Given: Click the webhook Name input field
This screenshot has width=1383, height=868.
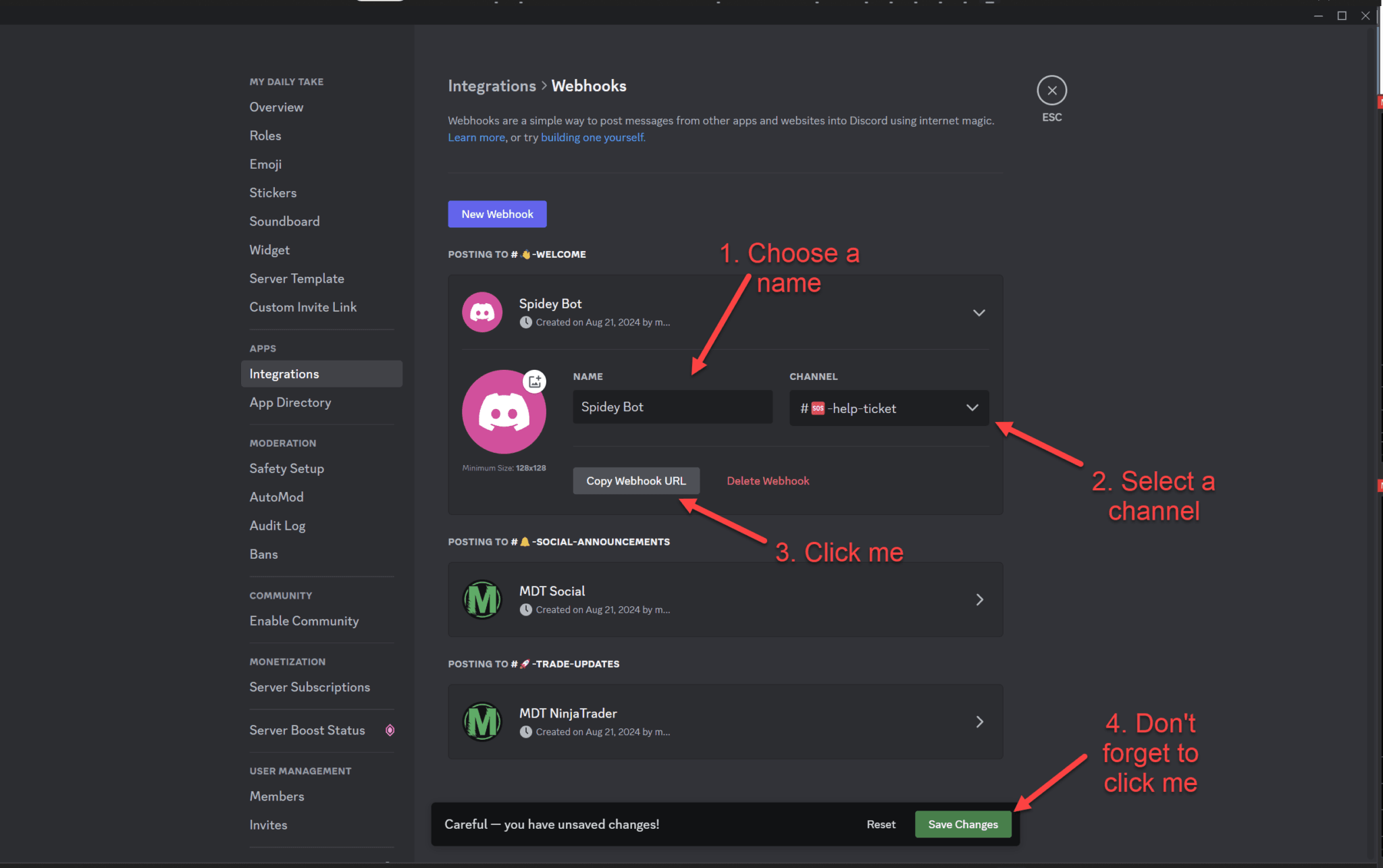Looking at the screenshot, I should 671,406.
